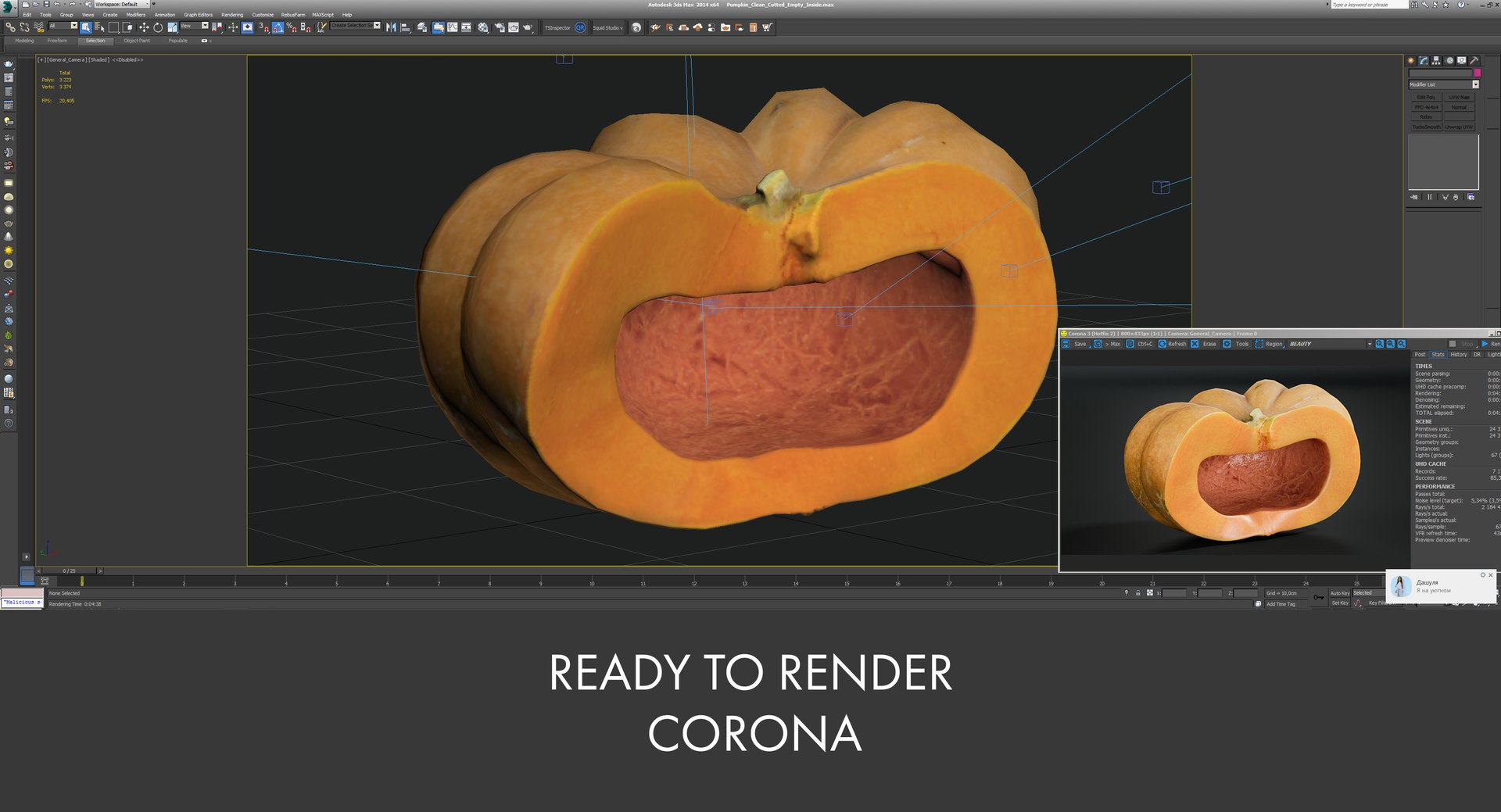
Task: Open the Squid Studio dropdown
Action: [607, 27]
